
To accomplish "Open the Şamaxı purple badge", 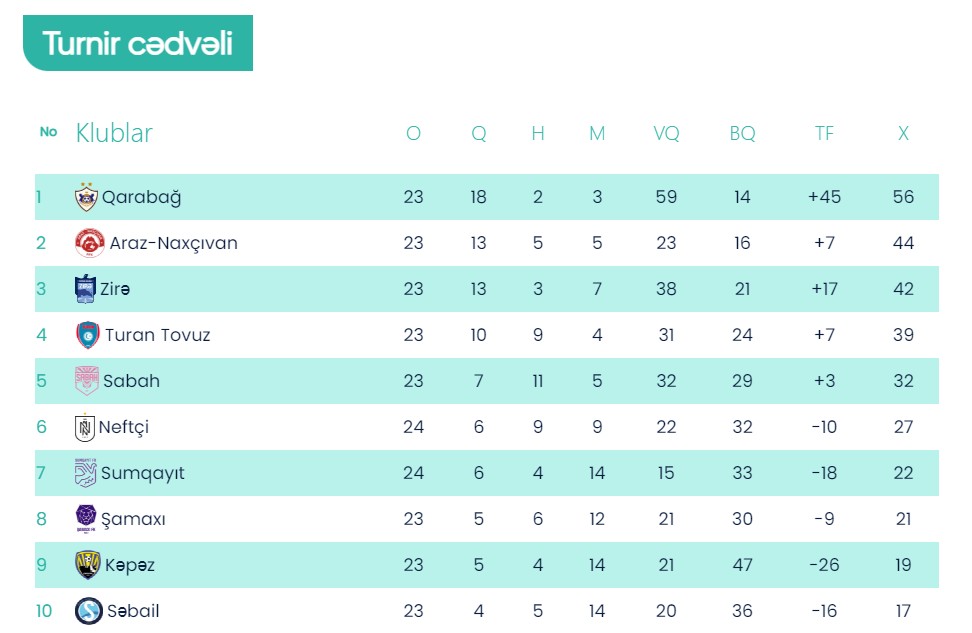I will pyautogui.click(x=86, y=519).
